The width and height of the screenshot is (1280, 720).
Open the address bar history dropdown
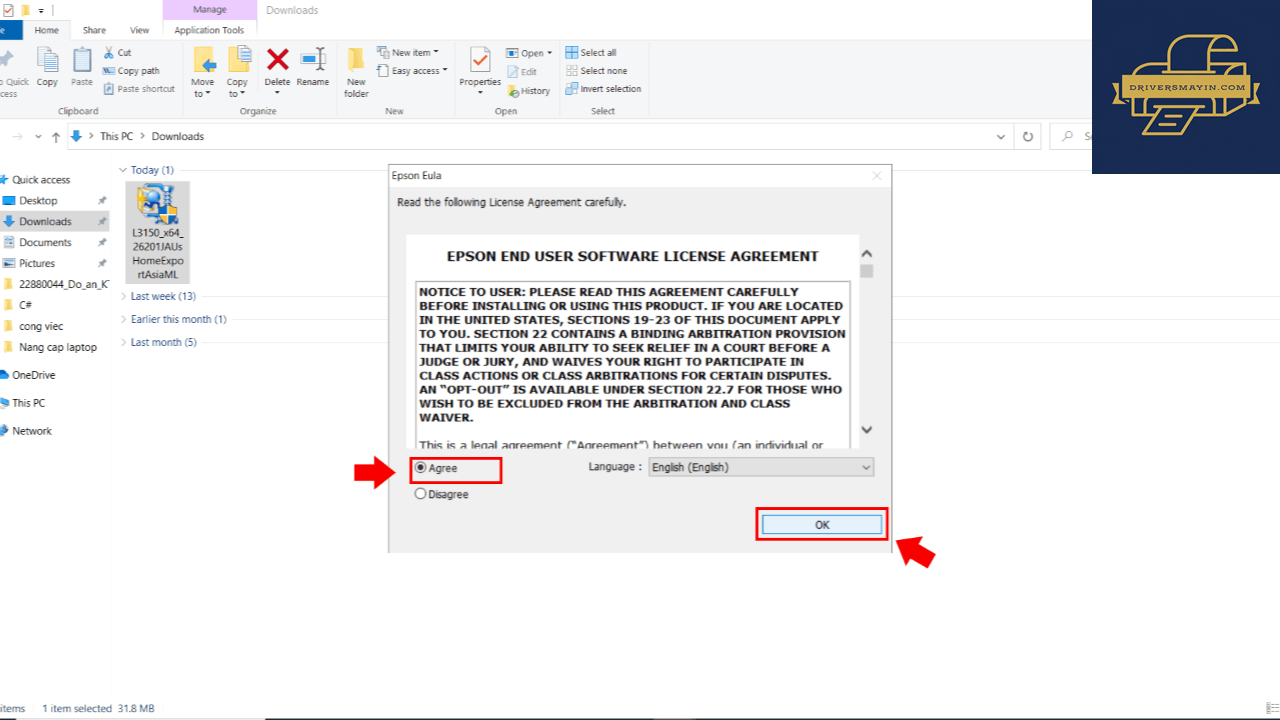[x=1001, y=136]
